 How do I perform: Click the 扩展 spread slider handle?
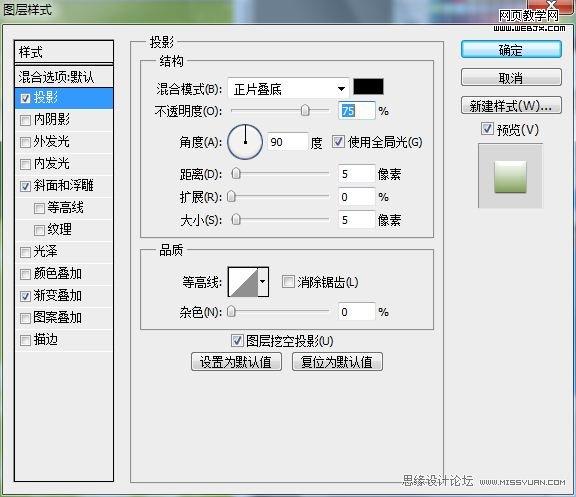click(x=231, y=197)
